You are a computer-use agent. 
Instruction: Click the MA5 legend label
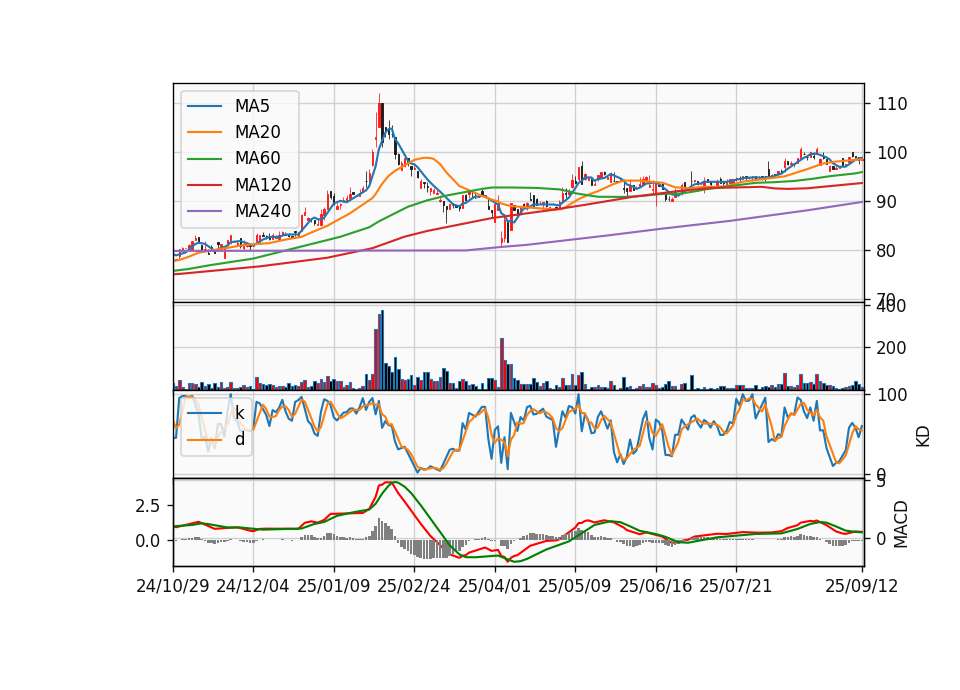pos(252,106)
